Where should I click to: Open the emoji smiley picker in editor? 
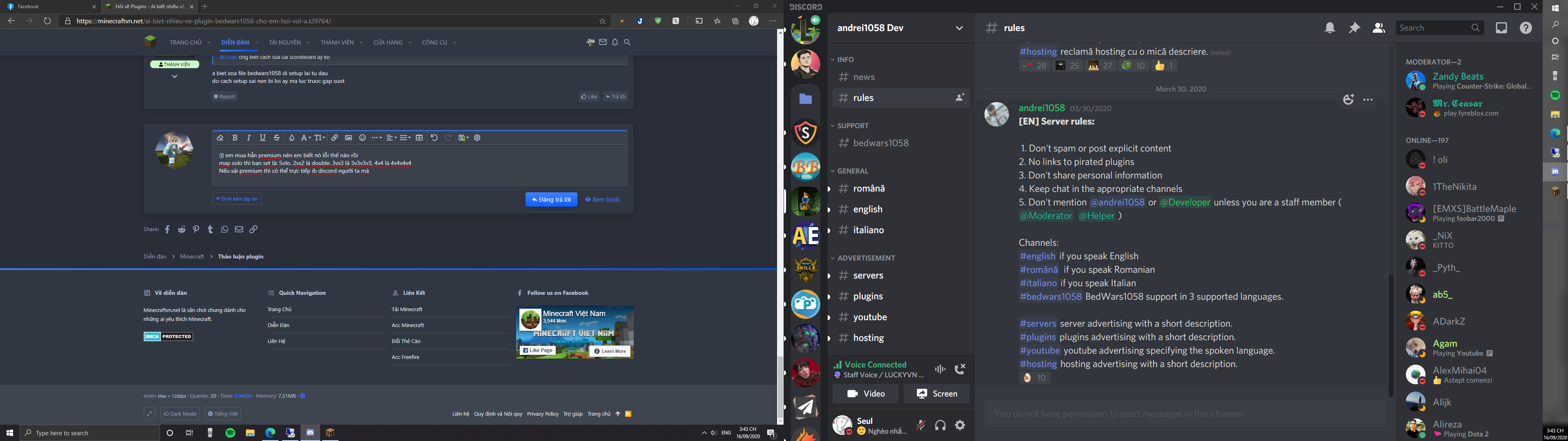click(x=362, y=138)
